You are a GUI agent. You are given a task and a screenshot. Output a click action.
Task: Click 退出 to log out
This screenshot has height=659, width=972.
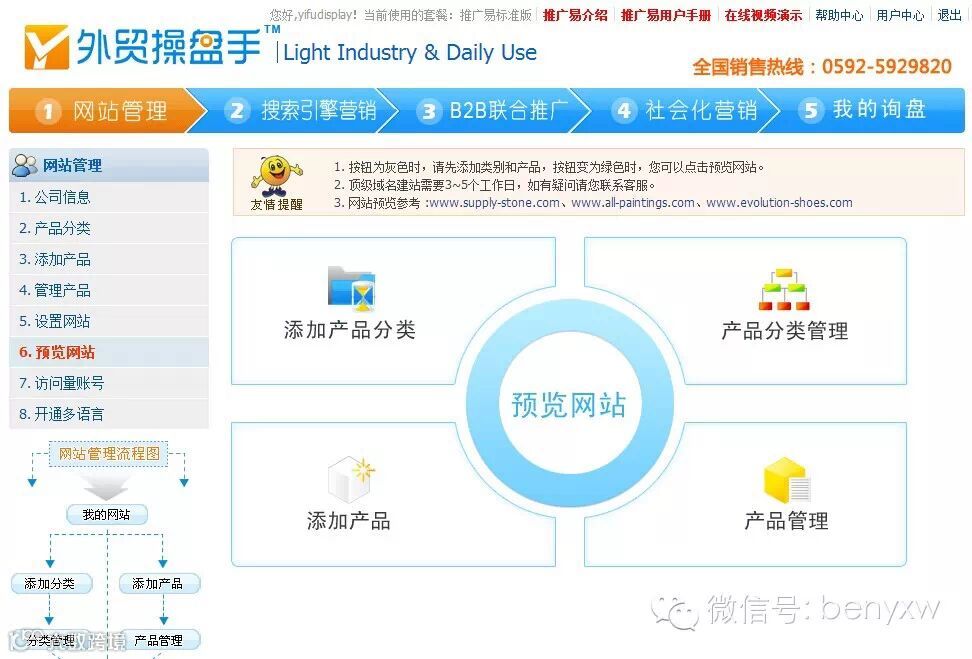[949, 15]
